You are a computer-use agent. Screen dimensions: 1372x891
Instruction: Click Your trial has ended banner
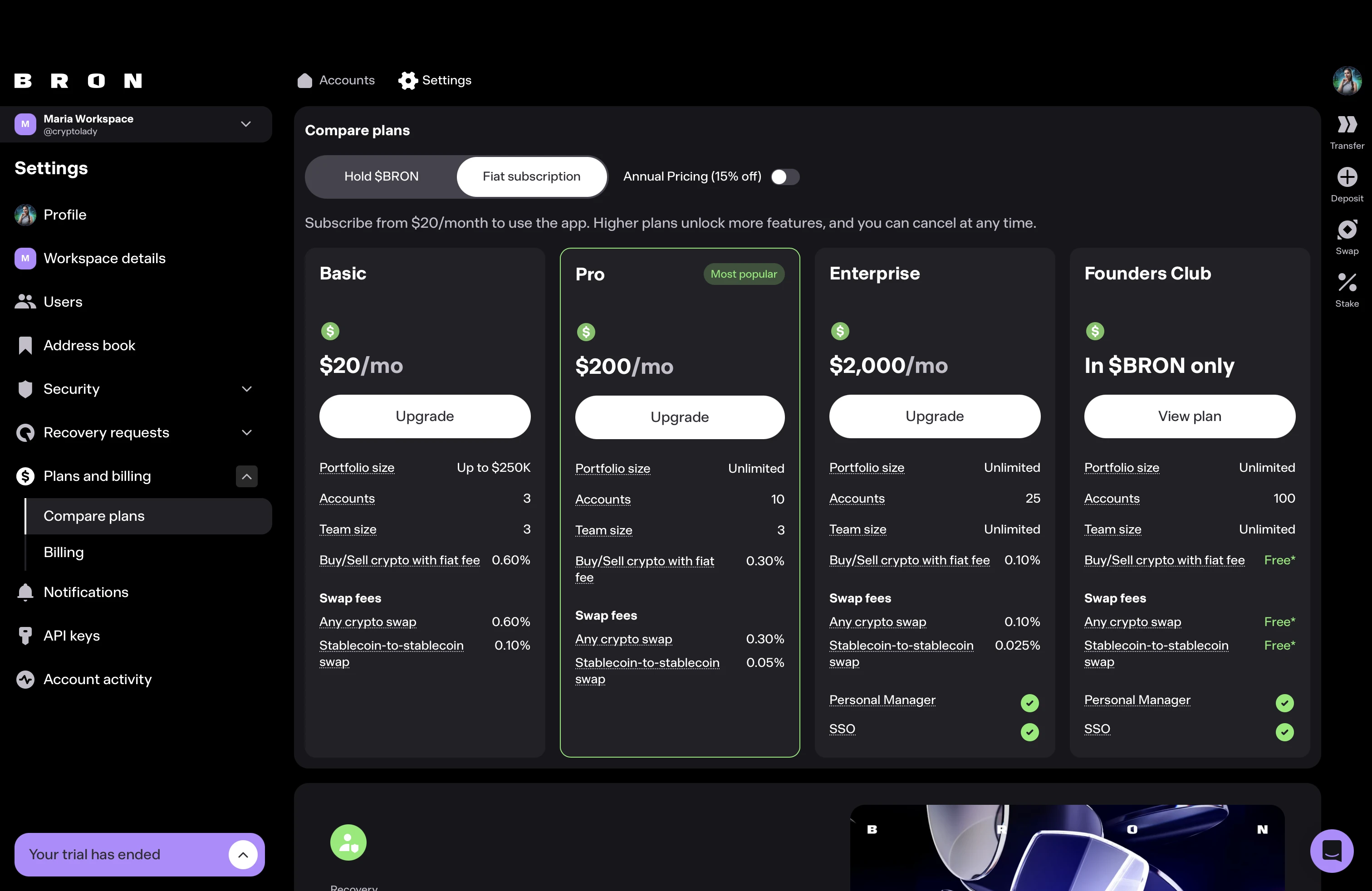[139, 854]
